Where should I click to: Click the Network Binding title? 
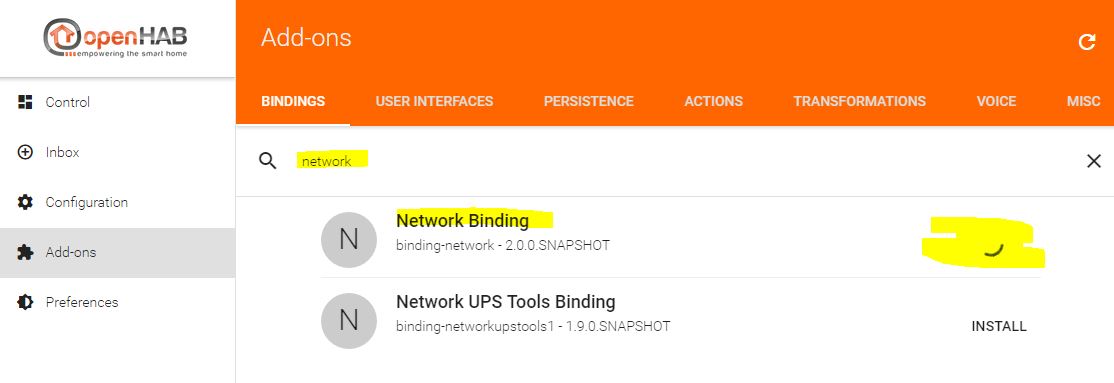coord(463,221)
